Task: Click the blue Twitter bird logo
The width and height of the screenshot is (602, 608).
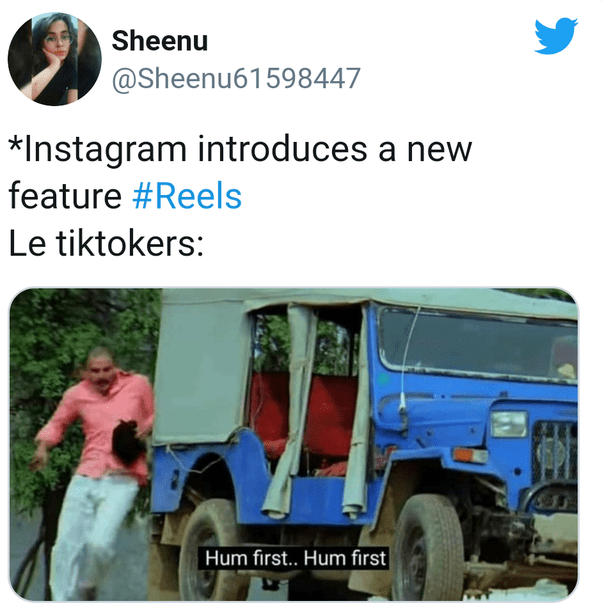Action: [x=555, y=36]
